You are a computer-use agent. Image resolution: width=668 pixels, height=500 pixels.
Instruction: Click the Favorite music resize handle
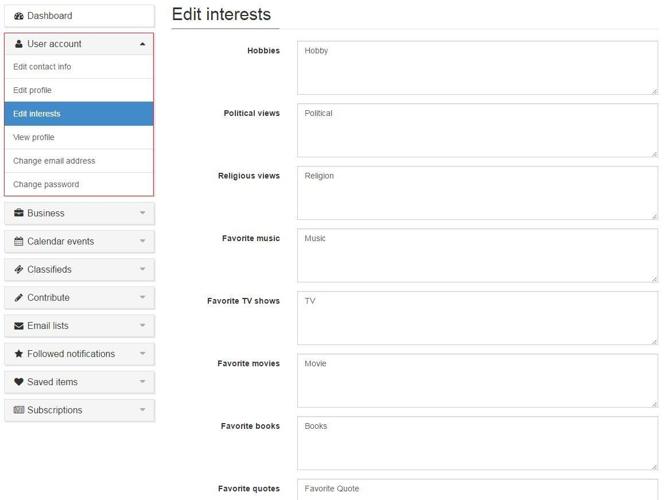pyautogui.click(x=654, y=279)
